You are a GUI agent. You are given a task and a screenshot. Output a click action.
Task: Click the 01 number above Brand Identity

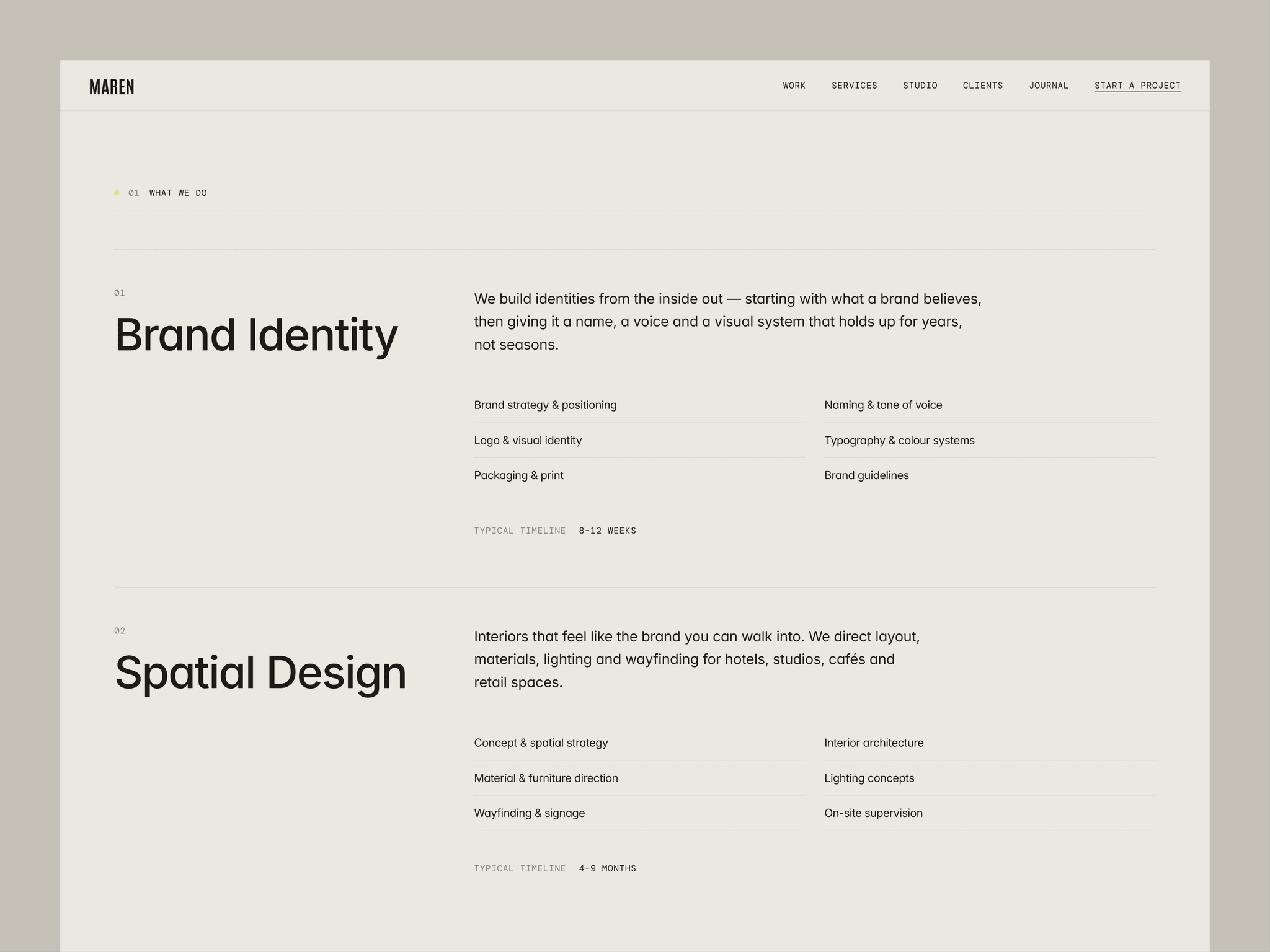click(120, 293)
